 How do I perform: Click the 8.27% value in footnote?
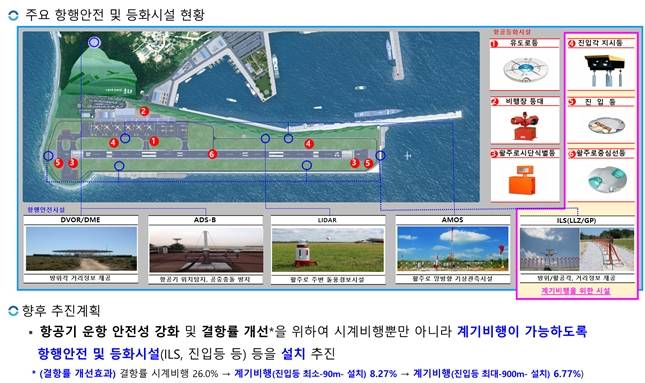pyautogui.click(x=383, y=374)
